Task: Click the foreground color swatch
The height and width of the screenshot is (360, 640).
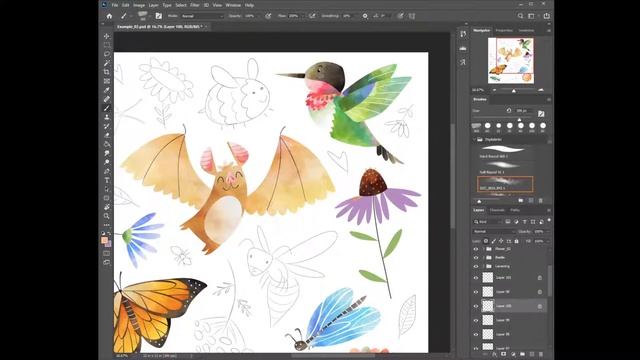Action: pos(104,240)
